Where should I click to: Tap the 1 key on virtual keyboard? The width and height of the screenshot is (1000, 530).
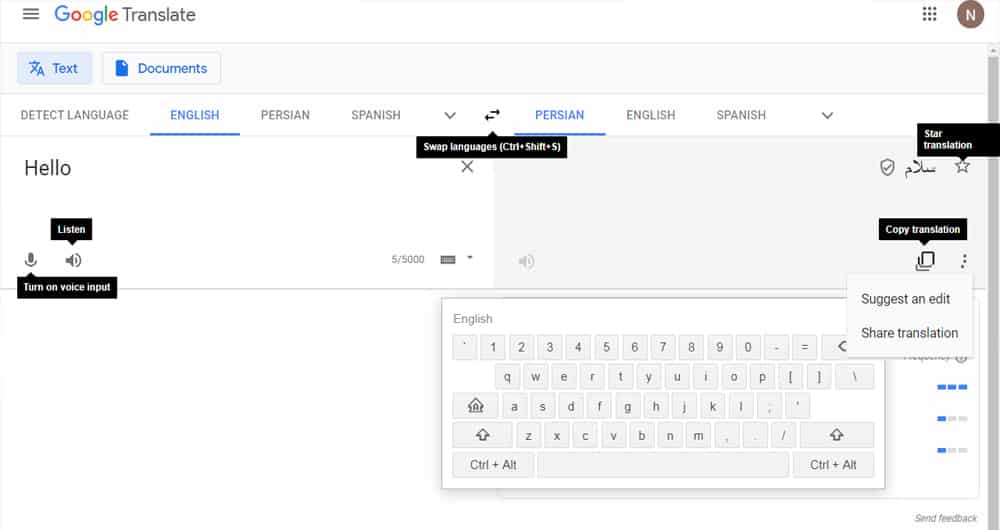click(492, 347)
